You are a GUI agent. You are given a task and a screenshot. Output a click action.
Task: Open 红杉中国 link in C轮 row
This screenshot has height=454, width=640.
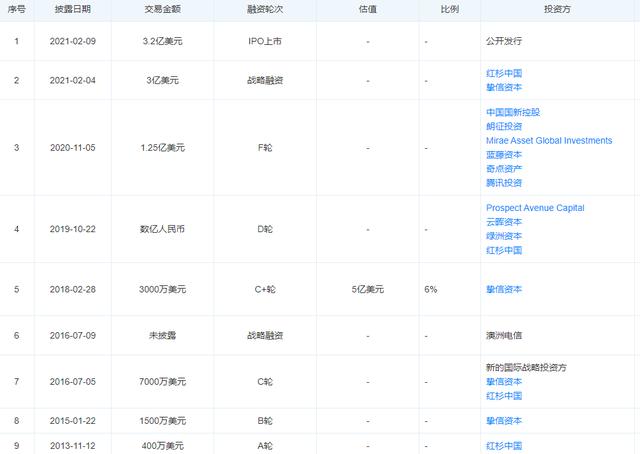pyautogui.click(x=504, y=396)
